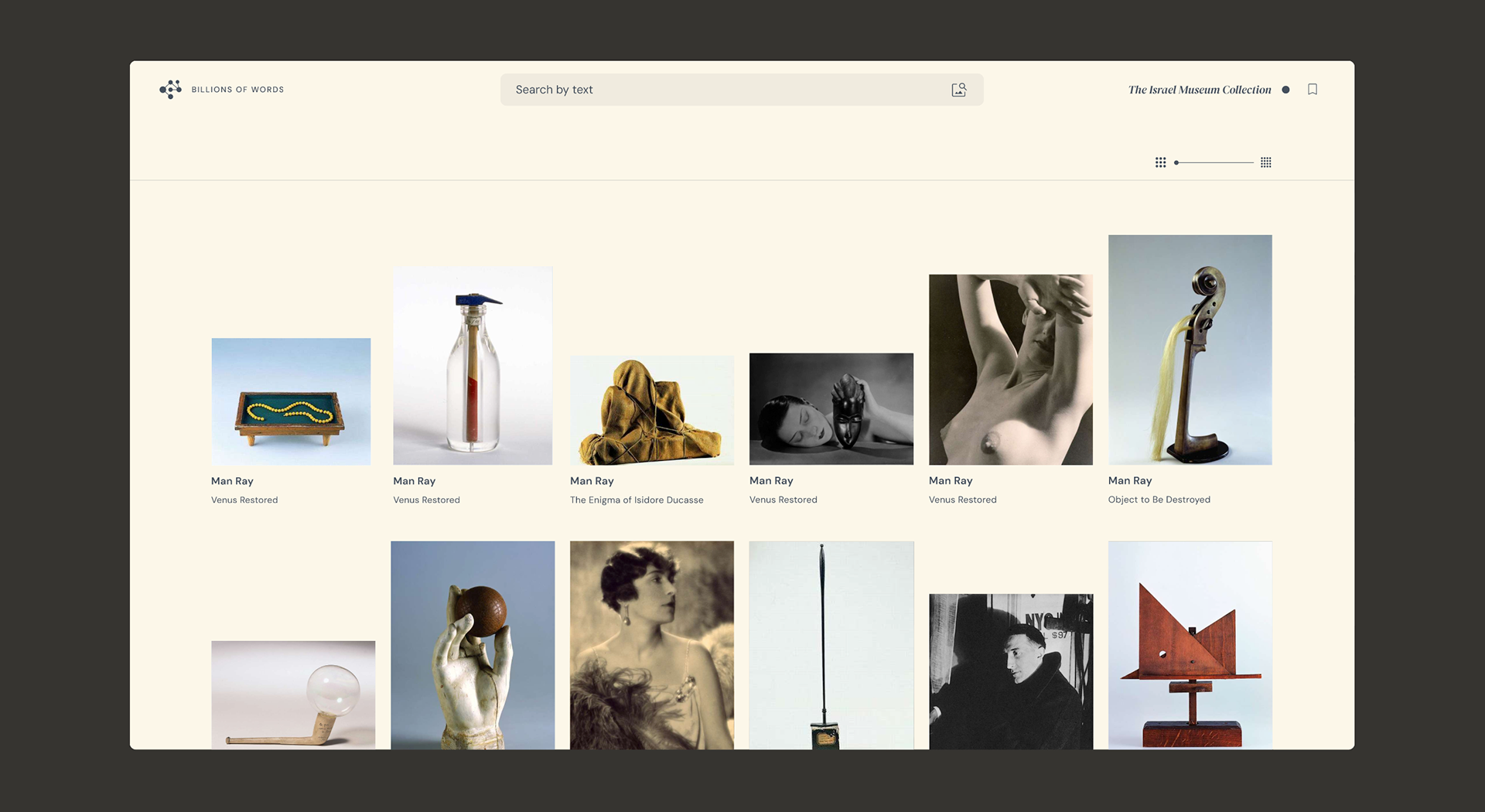This screenshot has width=1485, height=812.
Task: Open the tall thin rod sculpture thumbnail
Action: (831, 645)
